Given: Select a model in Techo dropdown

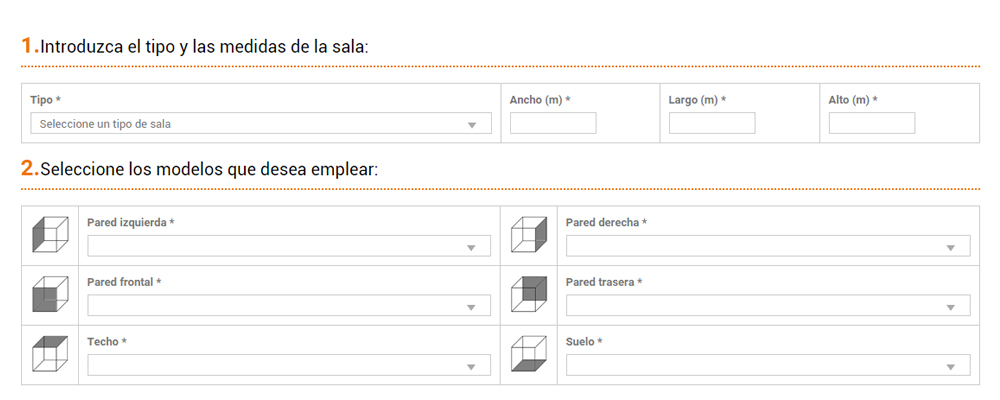Looking at the screenshot, I should tap(289, 366).
